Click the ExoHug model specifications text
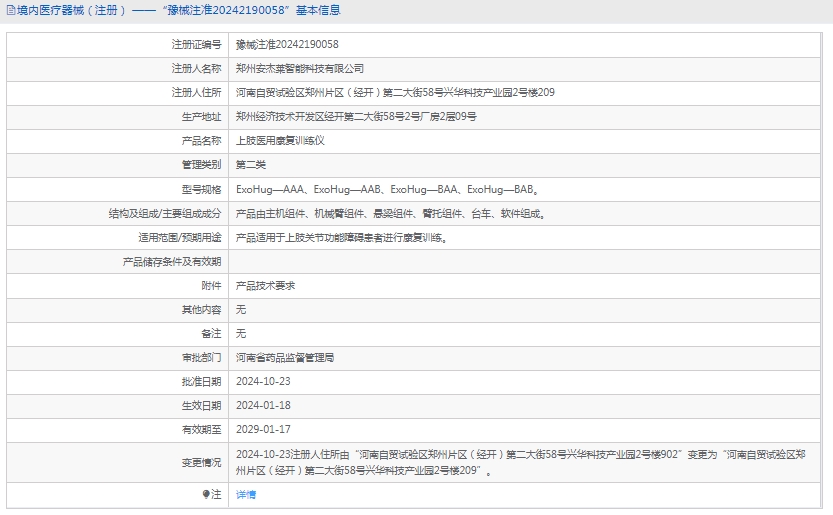This screenshot has width=833, height=515. click(x=387, y=189)
